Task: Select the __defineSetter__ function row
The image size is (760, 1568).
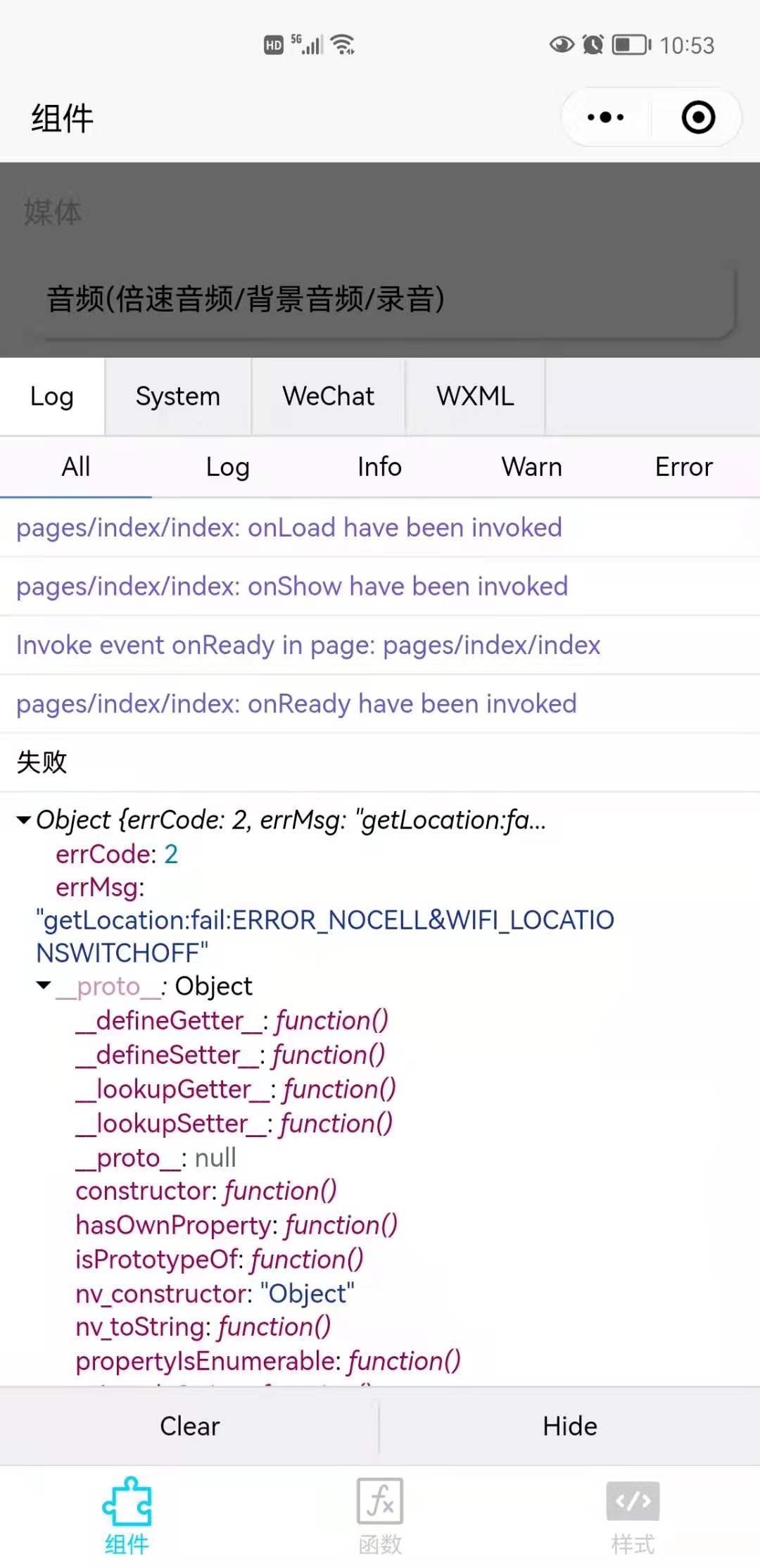Action: coord(231,1055)
